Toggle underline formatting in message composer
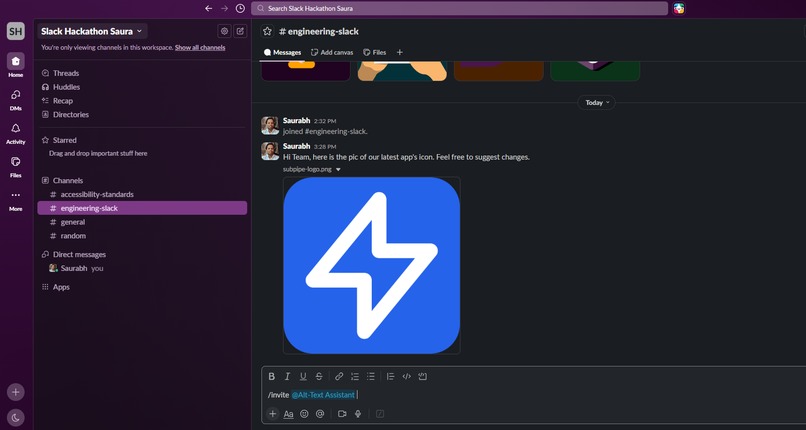The image size is (806, 430). click(x=303, y=377)
